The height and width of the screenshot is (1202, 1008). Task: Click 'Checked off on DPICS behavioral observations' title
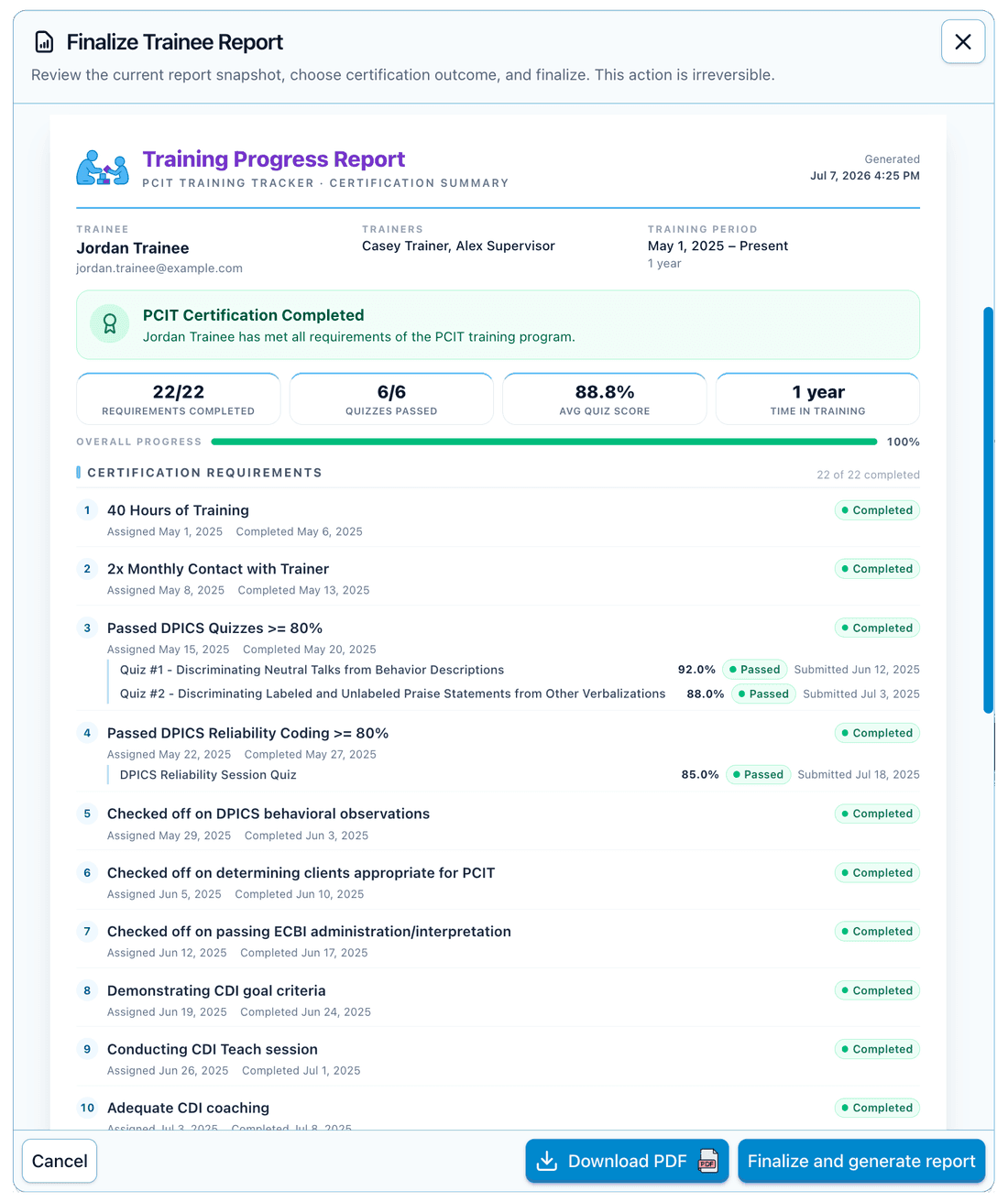[268, 814]
